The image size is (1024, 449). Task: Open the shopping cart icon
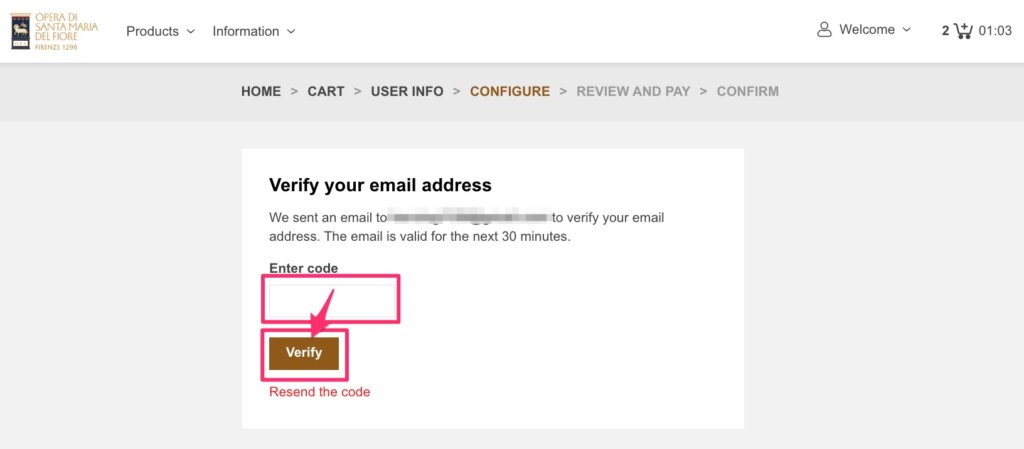pos(963,31)
